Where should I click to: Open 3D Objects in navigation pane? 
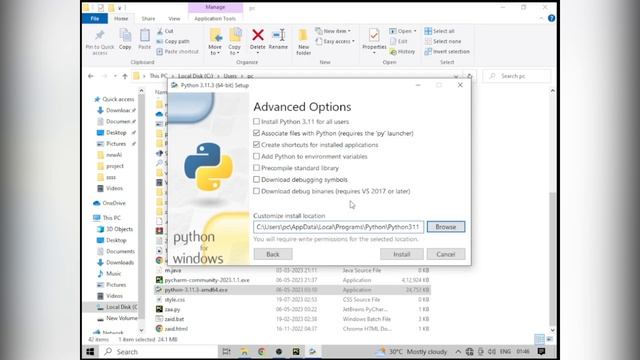point(115,229)
